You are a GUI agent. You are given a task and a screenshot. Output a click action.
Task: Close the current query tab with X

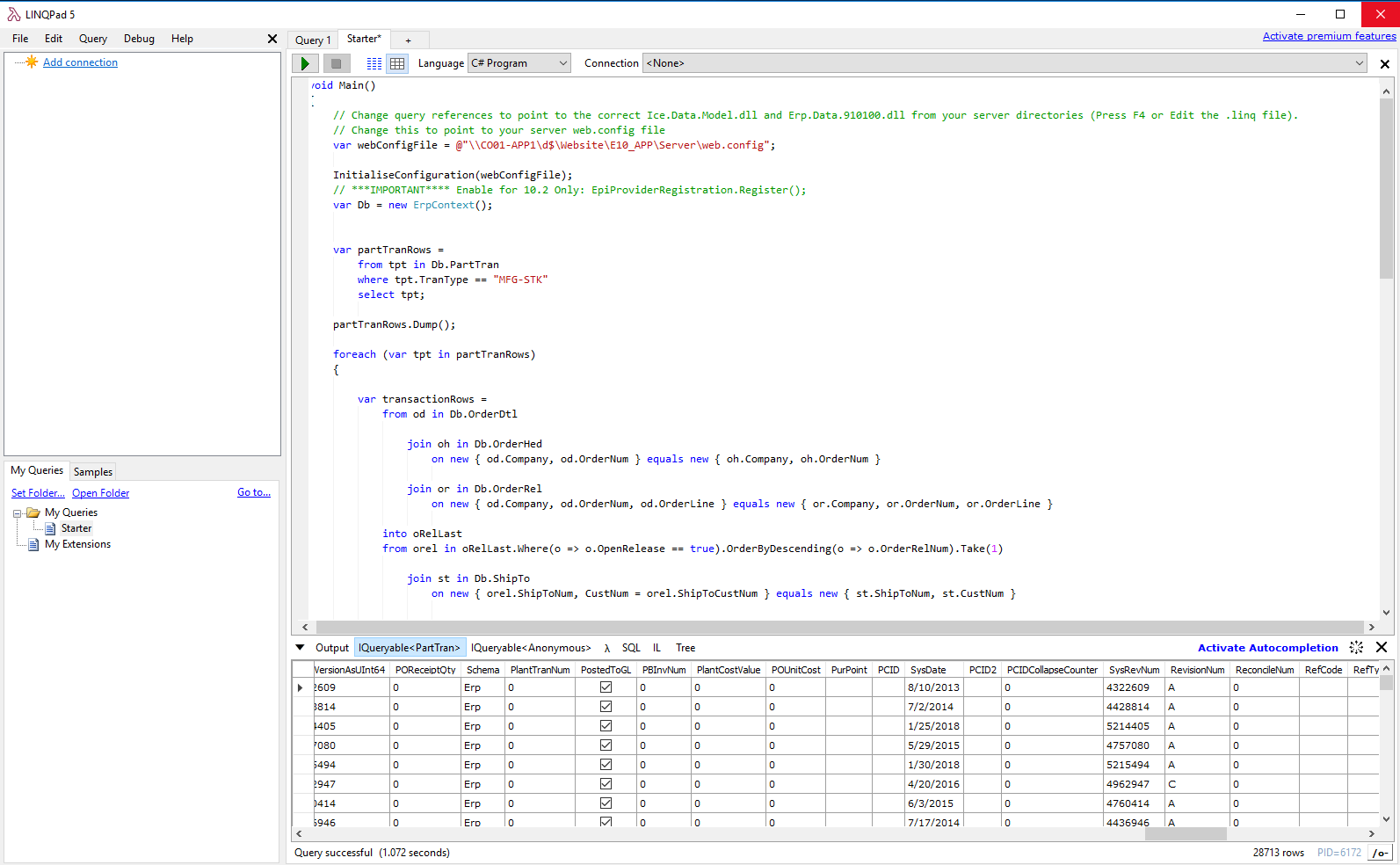click(x=1385, y=64)
